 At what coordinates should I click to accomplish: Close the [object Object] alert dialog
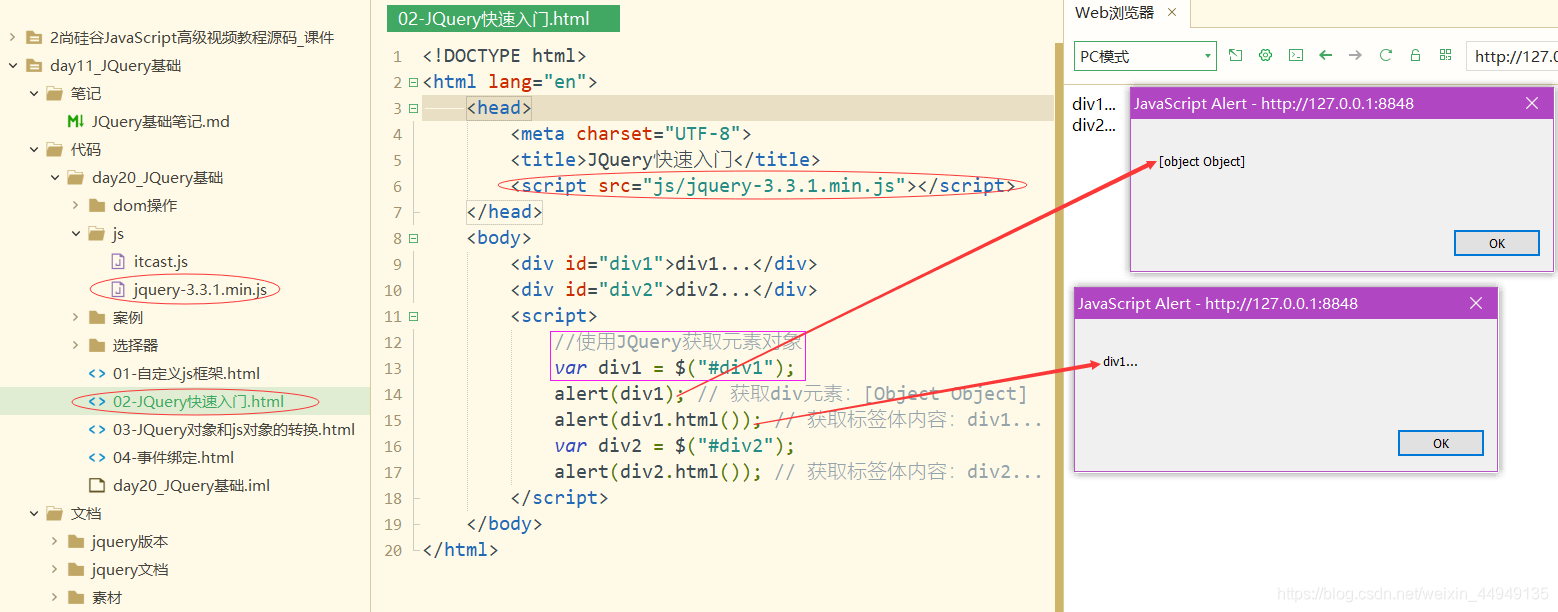tap(1531, 103)
